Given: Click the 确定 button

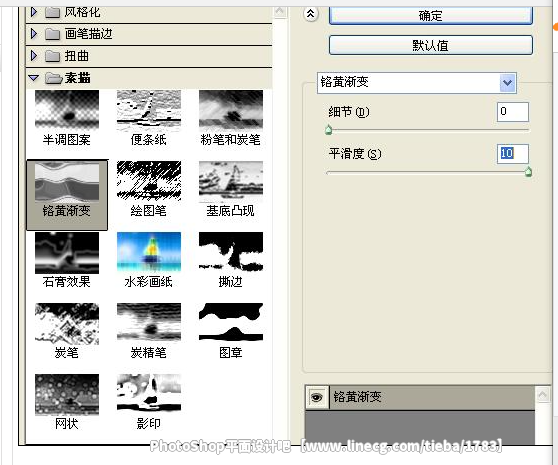Looking at the screenshot, I should [x=431, y=16].
